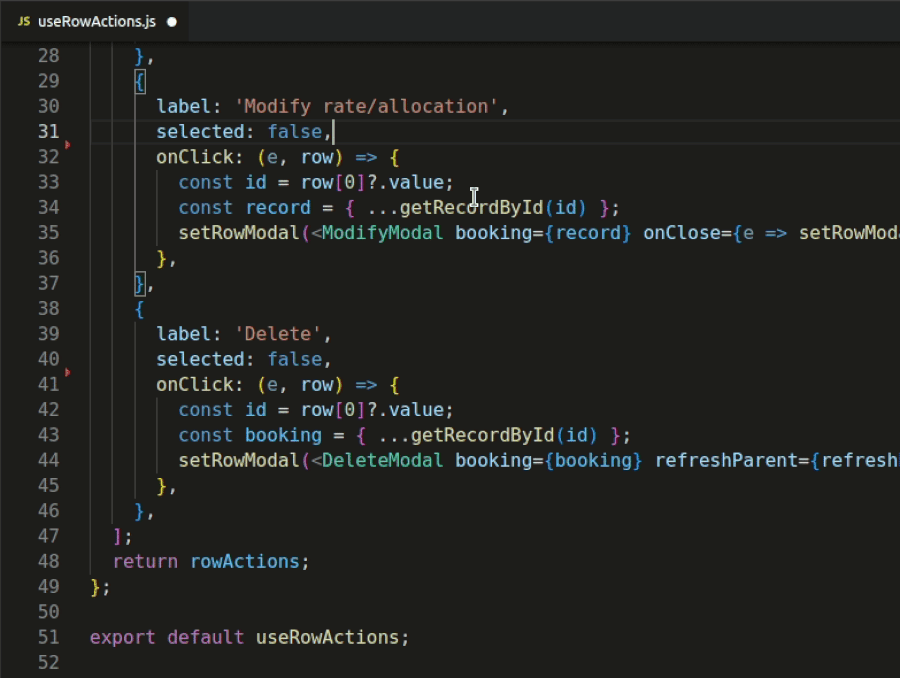The height and width of the screenshot is (678, 900).
Task: Click the 'Delete' label string
Action: tap(282, 333)
